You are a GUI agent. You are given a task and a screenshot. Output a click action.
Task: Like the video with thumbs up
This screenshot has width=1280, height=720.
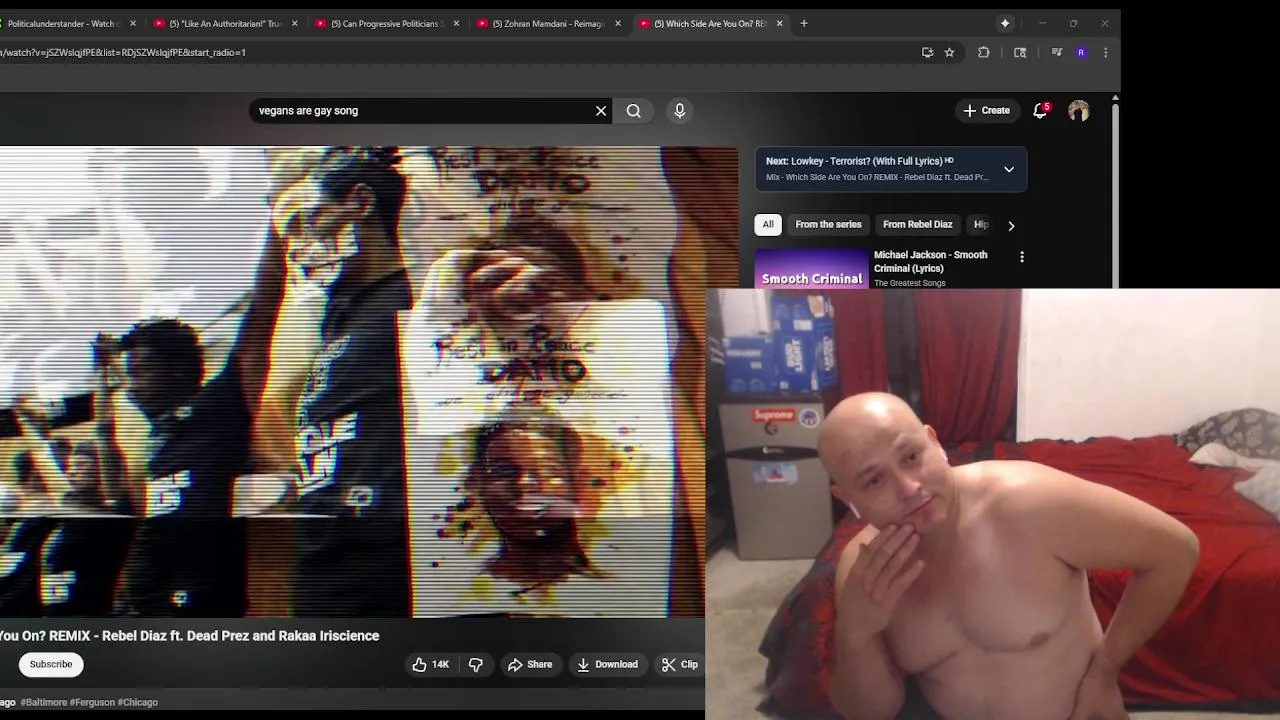pos(431,664)
